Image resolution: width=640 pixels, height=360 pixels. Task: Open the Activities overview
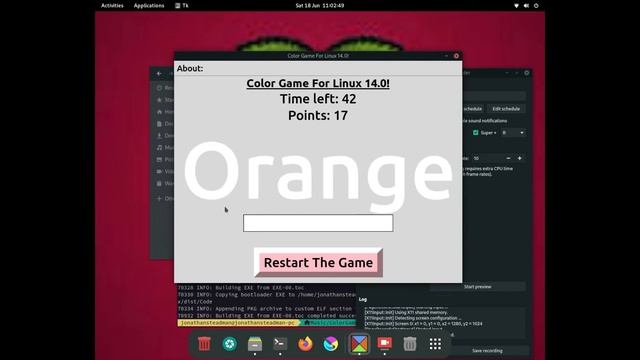click(112, 6)
